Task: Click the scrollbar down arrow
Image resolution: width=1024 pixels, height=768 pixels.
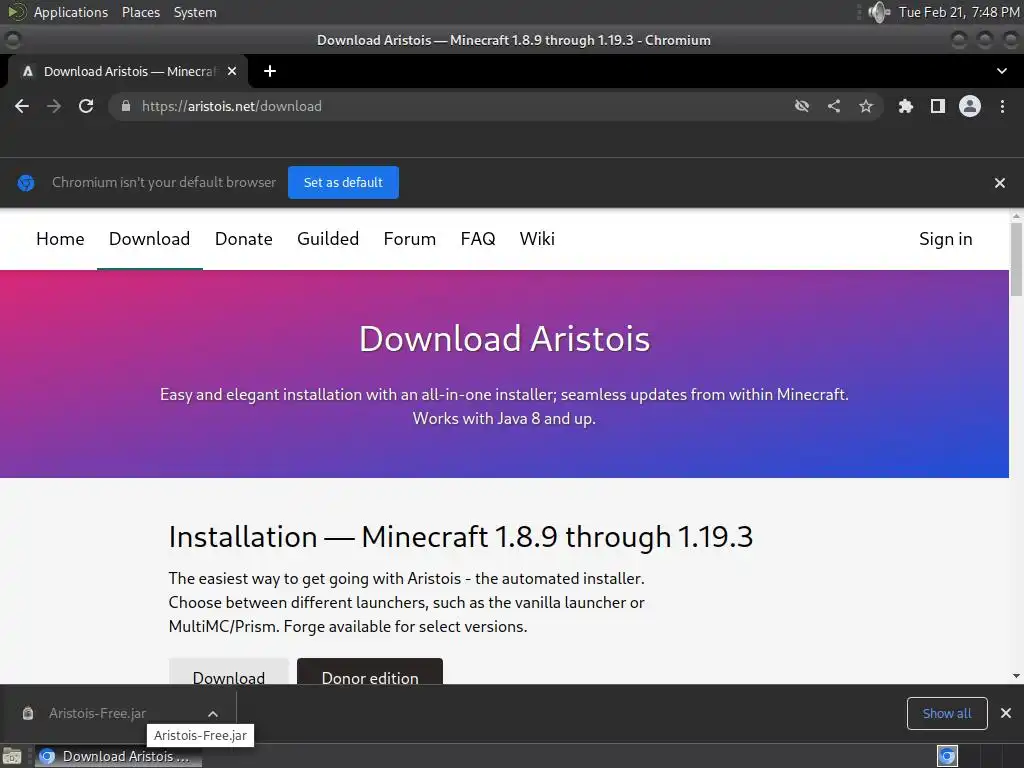Action: tap(1016, 676)
